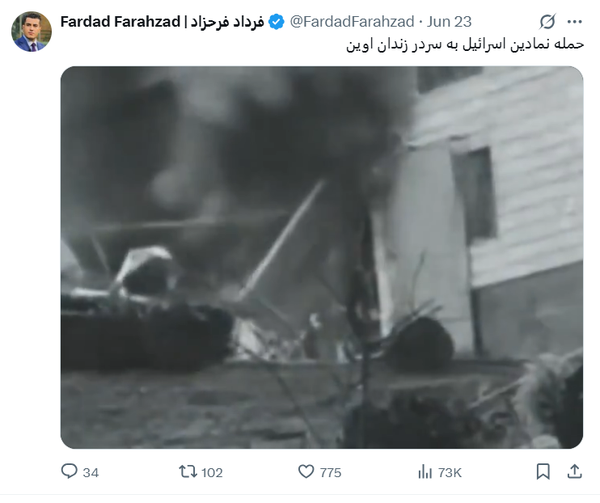The width and height of the screenshot is (600, 503).
Task: Click the Grok explain-post icon
Action: (x=547, y=22)
